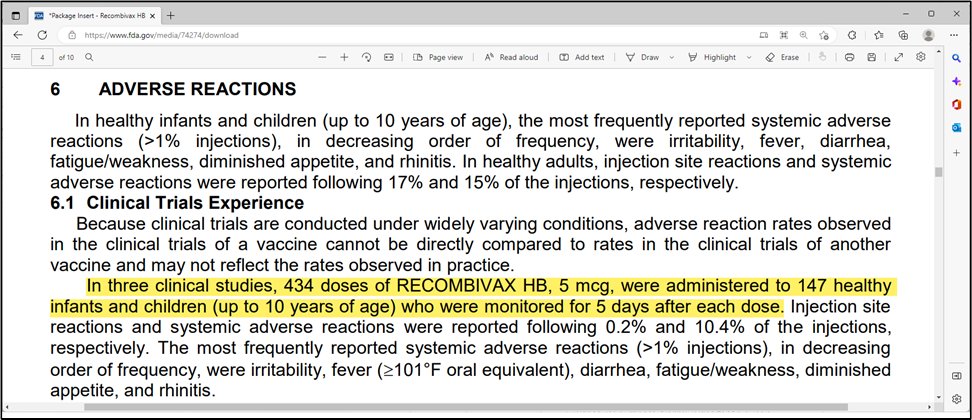Click the page number input field
The image size is (972, 420).
pyautogui.click(x=42, y=58)
